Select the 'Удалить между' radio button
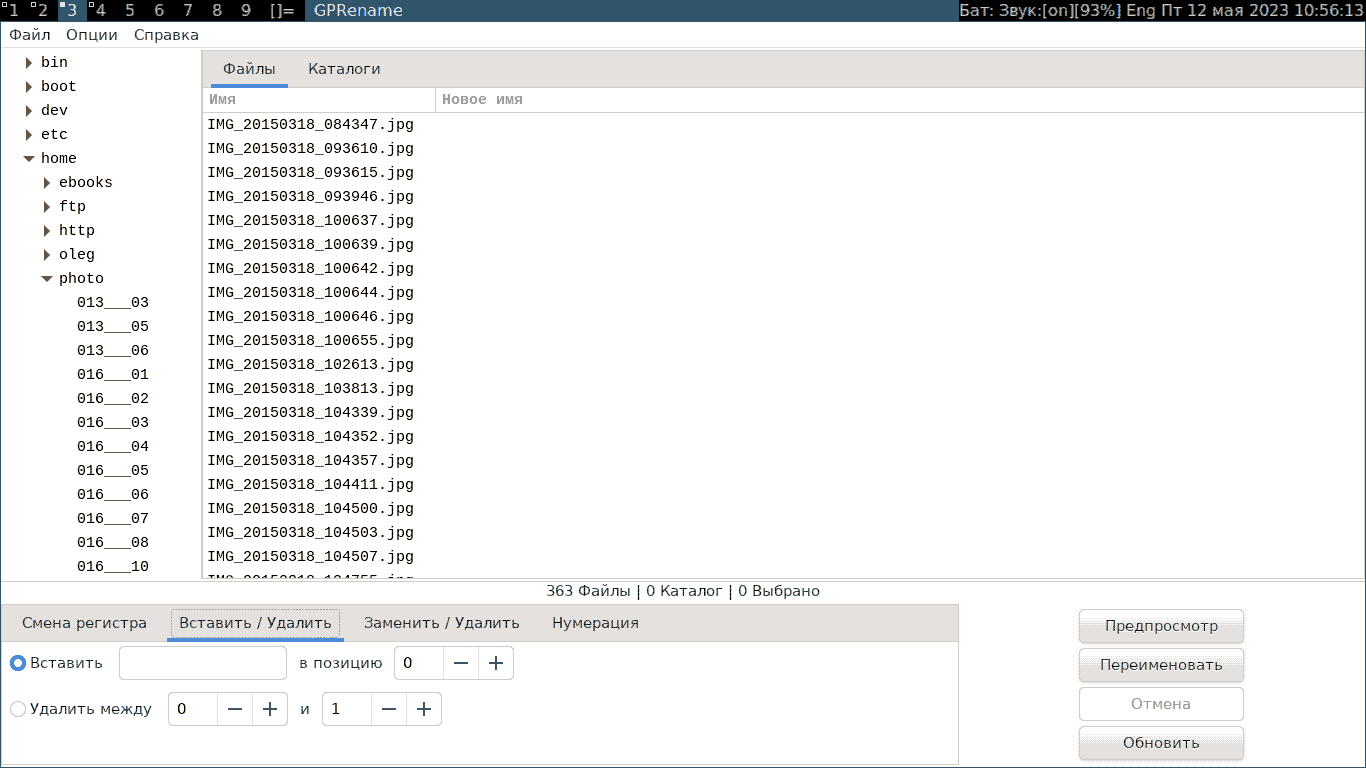Viewport: 1366px width, 768px height. coord(18,709)
